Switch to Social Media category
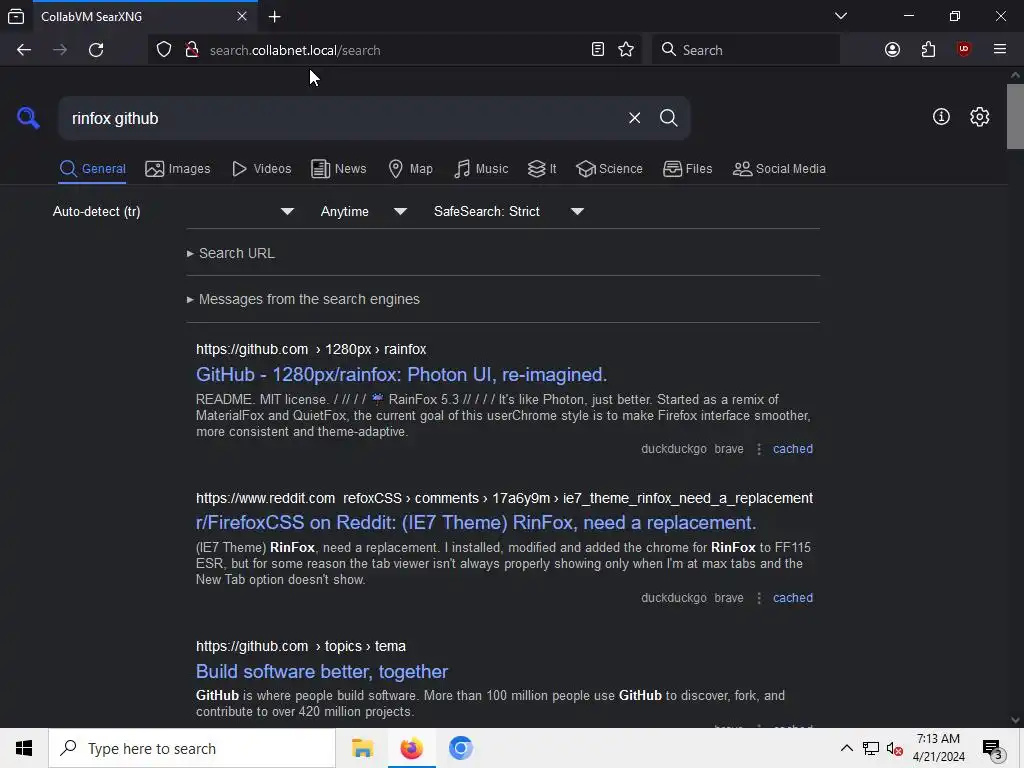The height and width of the screenshot is (768, 1024). coord(779,168)
